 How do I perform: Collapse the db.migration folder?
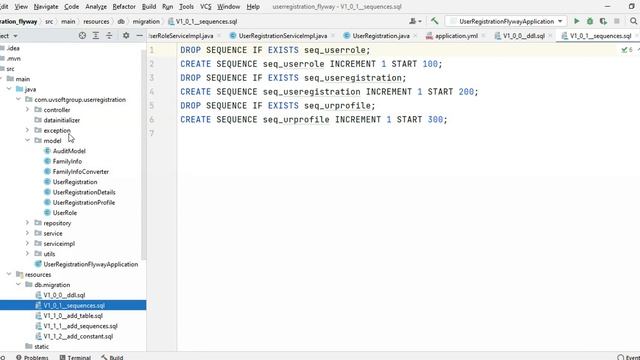click(18, 284)
